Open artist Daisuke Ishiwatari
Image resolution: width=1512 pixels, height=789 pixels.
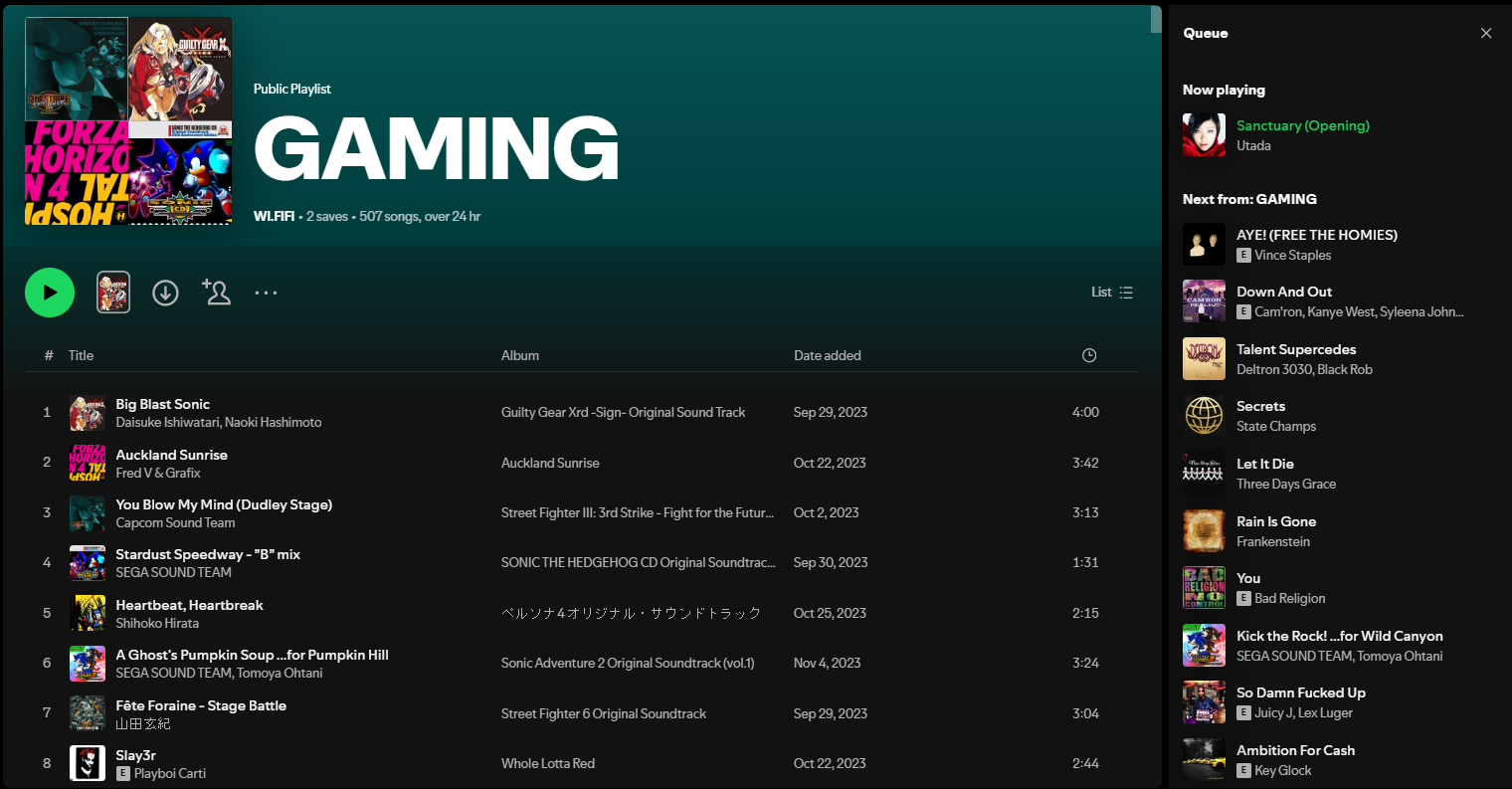pyautogui.click(x=167, y=422)
